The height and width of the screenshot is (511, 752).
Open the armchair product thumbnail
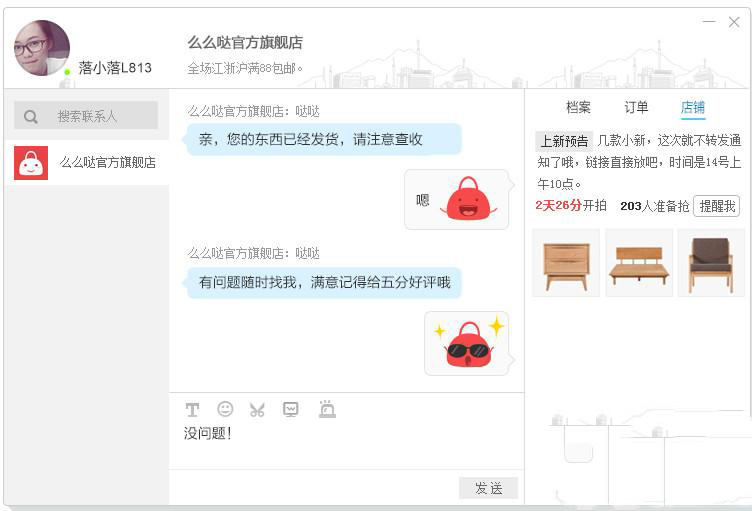[710, 262]
